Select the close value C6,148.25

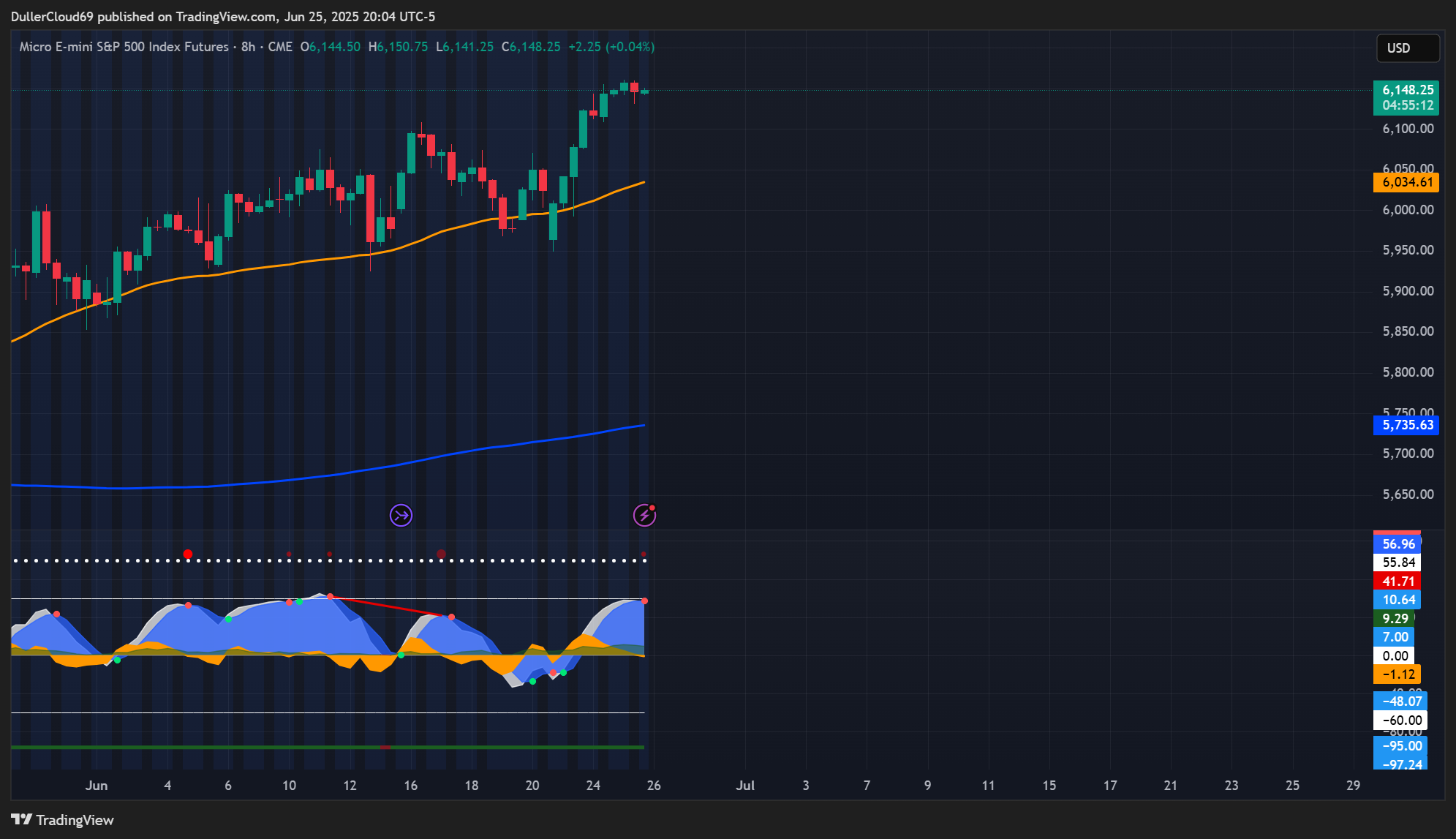pos(532,47)
